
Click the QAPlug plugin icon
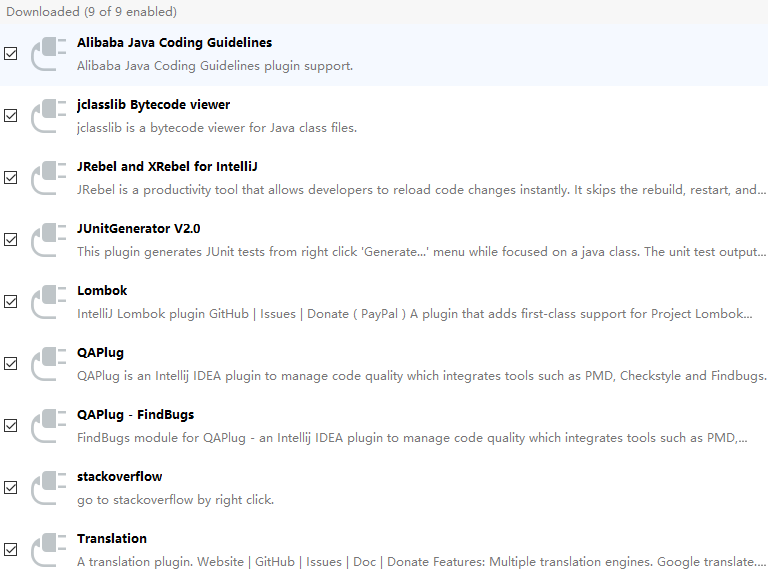pos(48,364)
